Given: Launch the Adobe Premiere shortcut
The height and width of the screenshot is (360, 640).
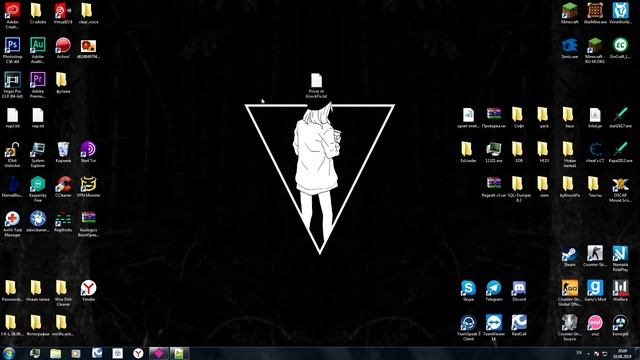Looking at the screenshot, I should 38,84.
